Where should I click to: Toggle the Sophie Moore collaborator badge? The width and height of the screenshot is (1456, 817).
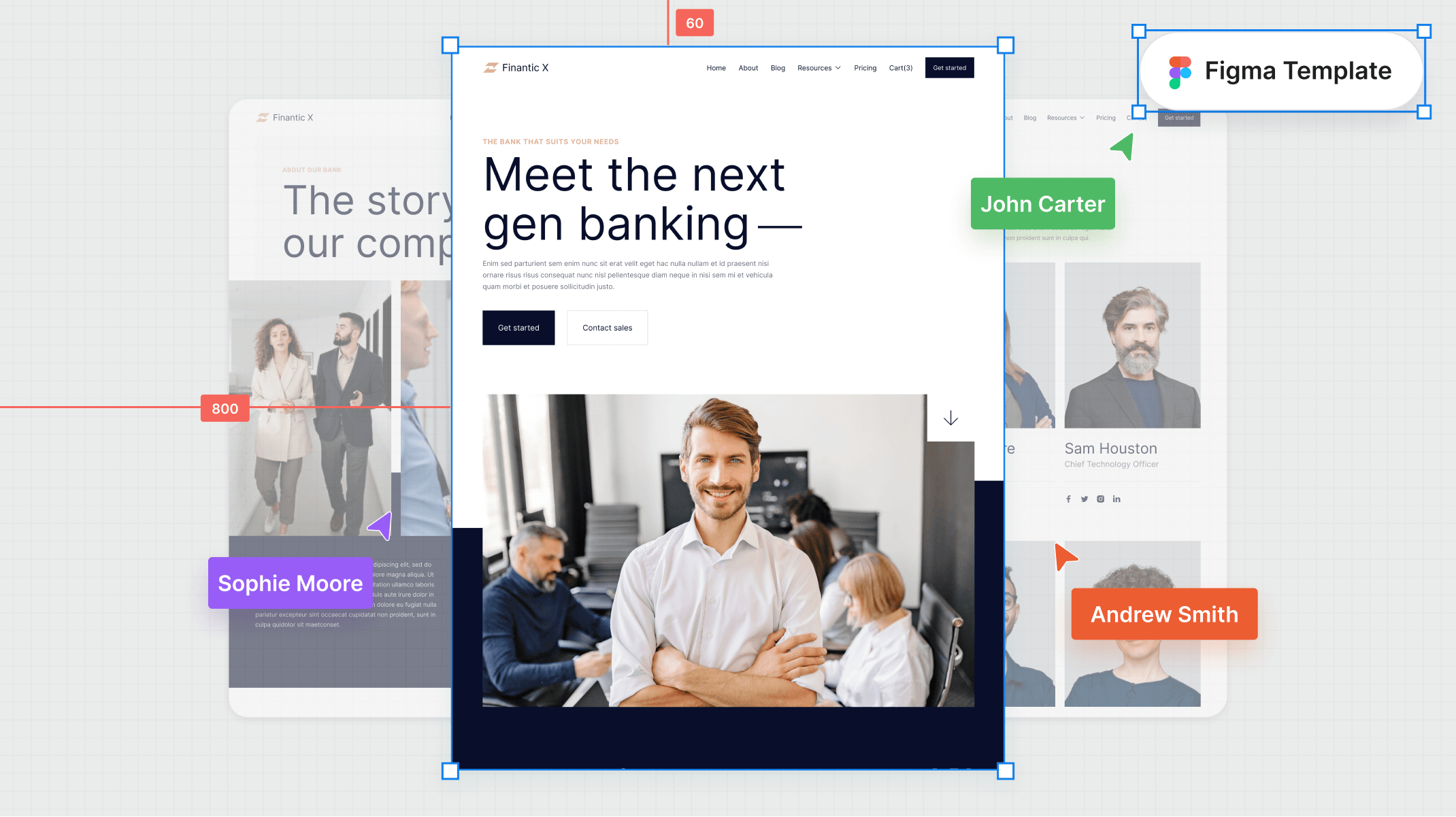290,582
